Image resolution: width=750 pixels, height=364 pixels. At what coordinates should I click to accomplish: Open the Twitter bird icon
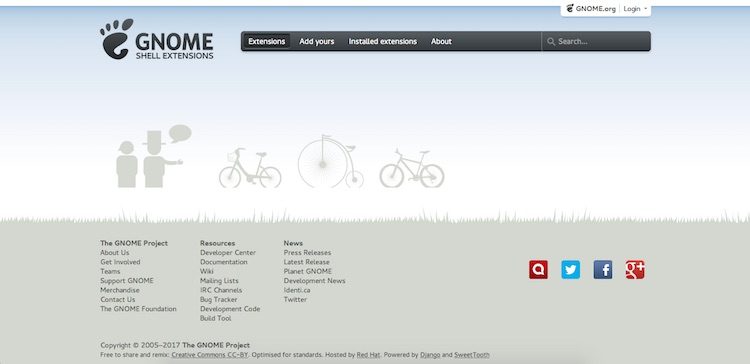(x=571, y=270)
